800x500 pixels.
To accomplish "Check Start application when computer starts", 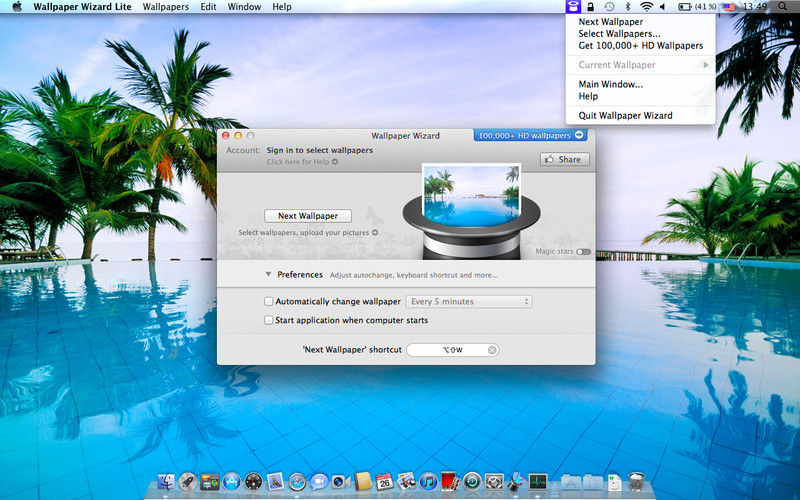I will tap(268, 320).
